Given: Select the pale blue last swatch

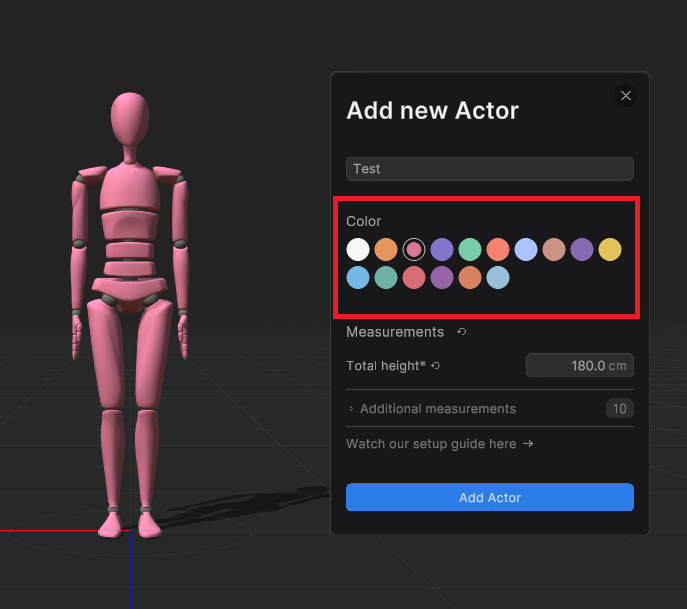Looking at the screenshot, I should [x=498, y=277].
